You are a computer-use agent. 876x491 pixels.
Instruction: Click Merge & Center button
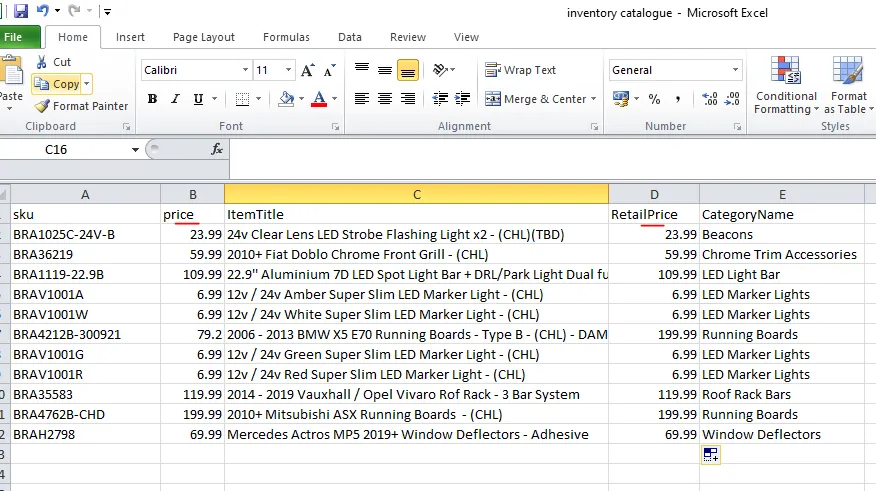tap(535, 99)
